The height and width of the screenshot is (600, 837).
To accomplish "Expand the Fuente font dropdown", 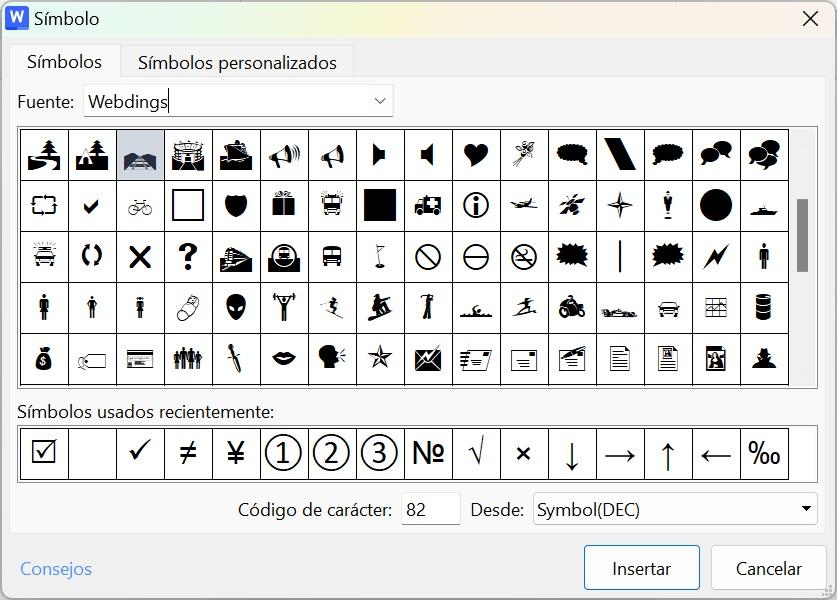I will click(380, 101).
